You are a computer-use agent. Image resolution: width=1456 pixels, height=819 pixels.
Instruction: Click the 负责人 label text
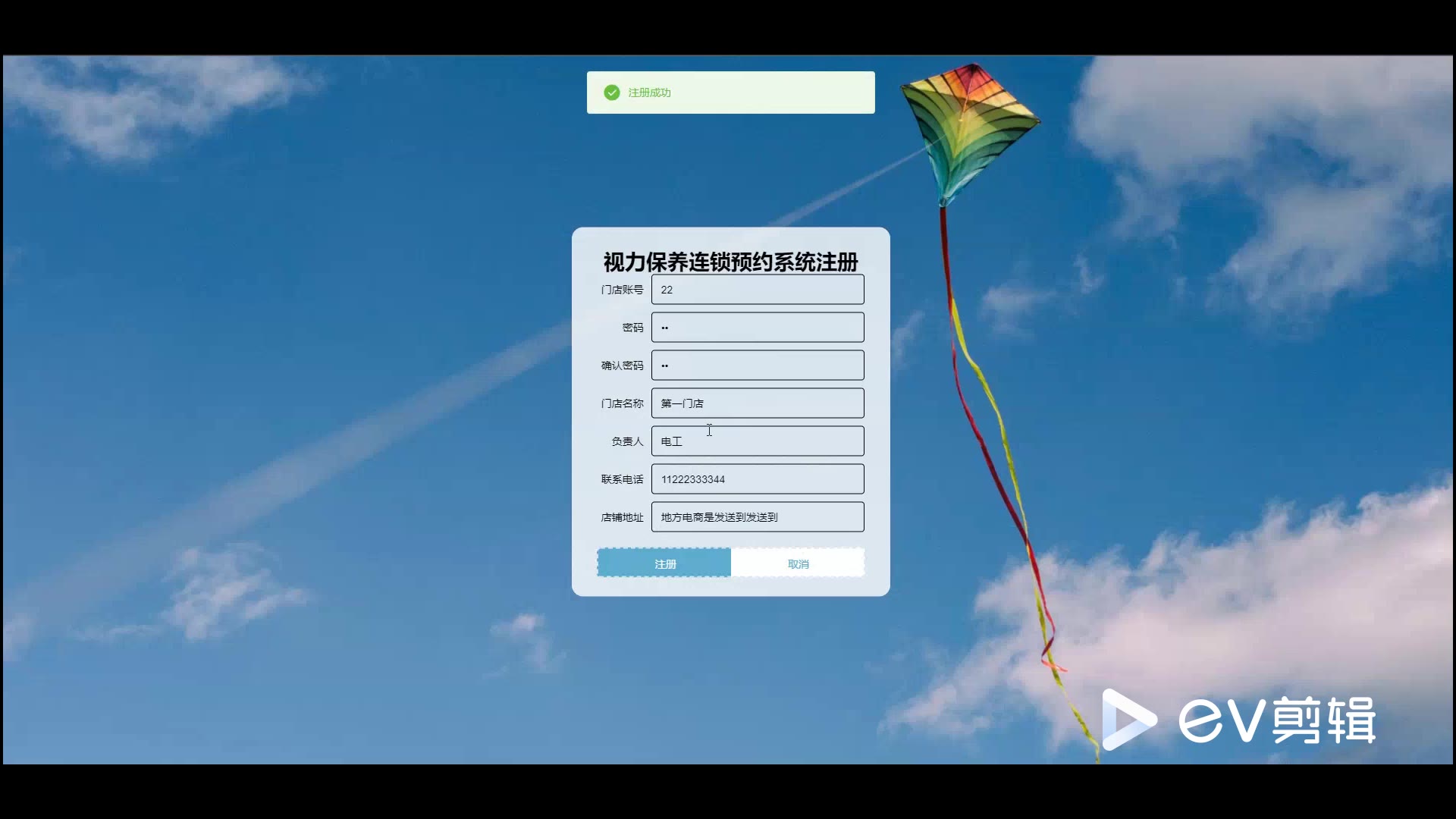pos(627,441)
